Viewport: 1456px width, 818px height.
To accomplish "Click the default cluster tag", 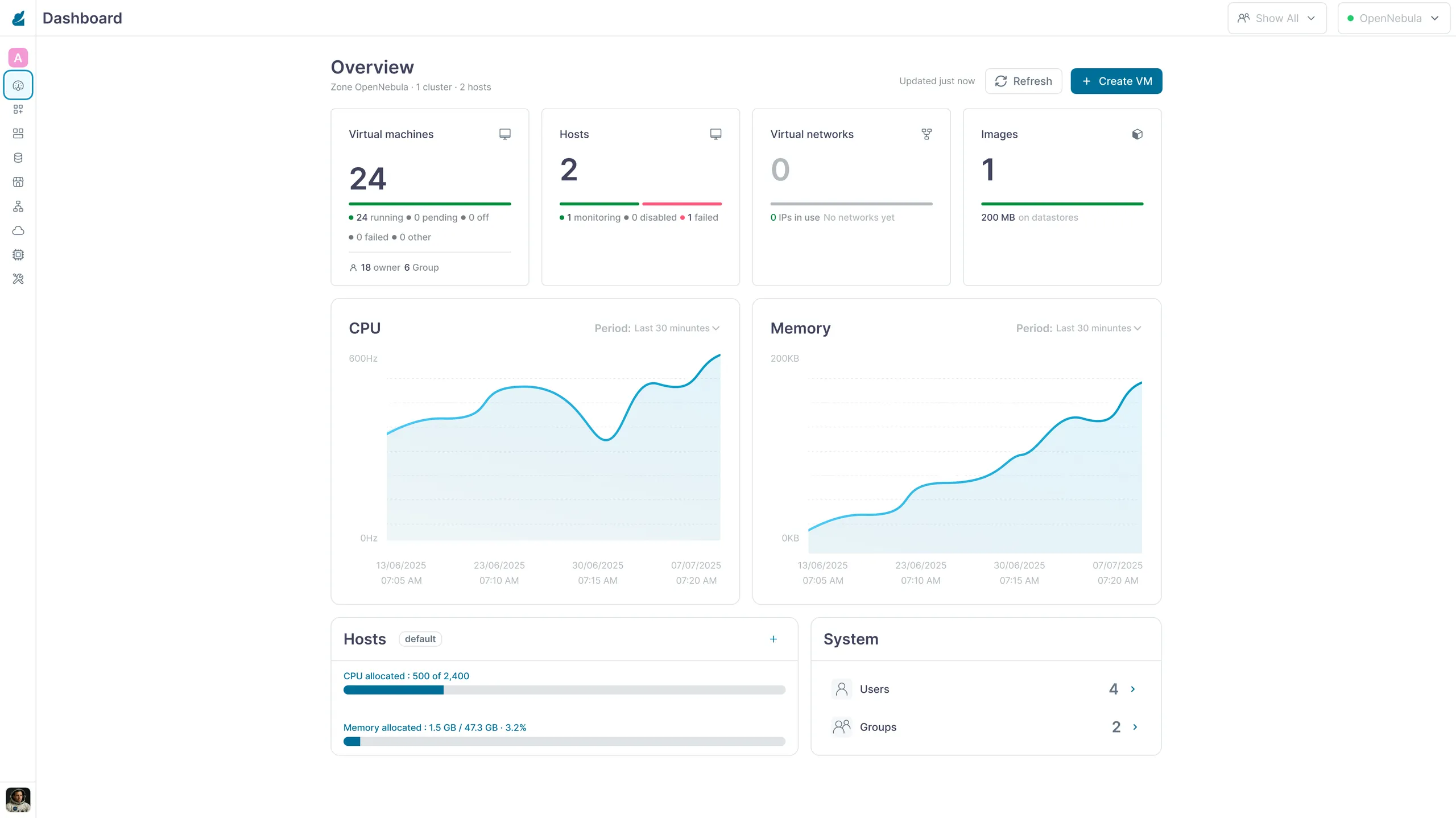I will click(x=420, y=639).
